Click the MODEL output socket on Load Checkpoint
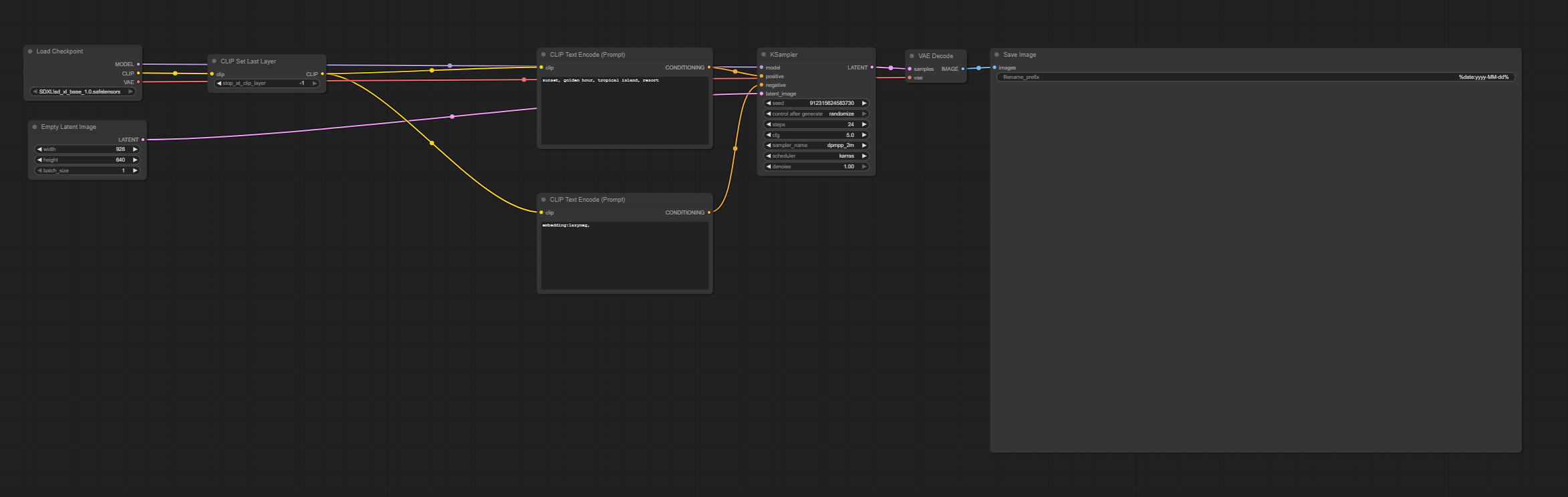Screen dimensions: 1568x497 [x=138, y=64]
